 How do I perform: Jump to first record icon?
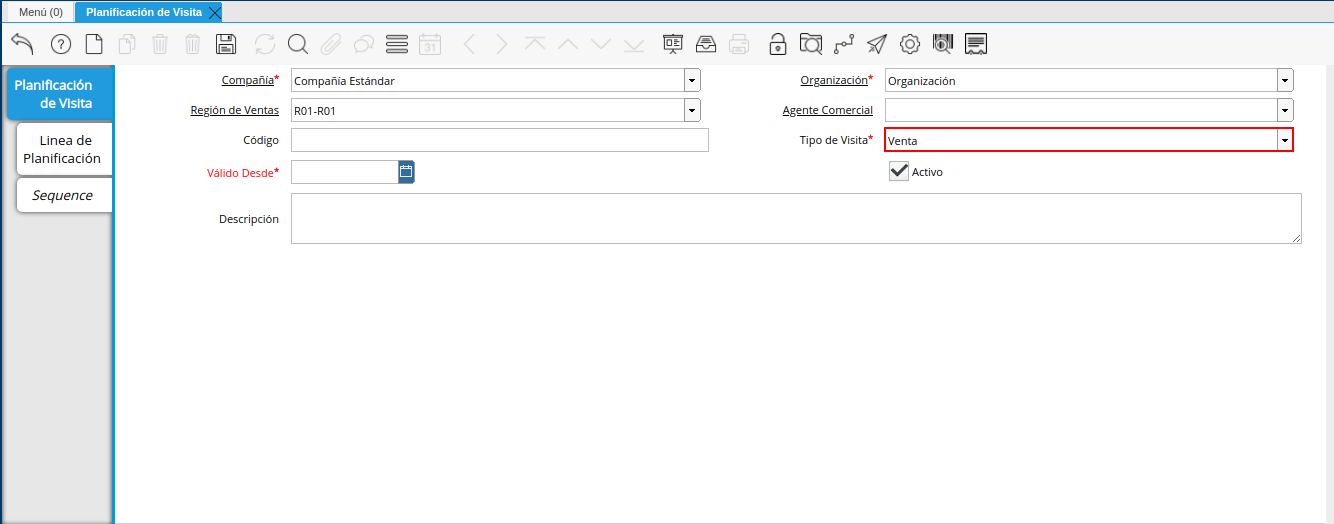[x=535, y=44]
